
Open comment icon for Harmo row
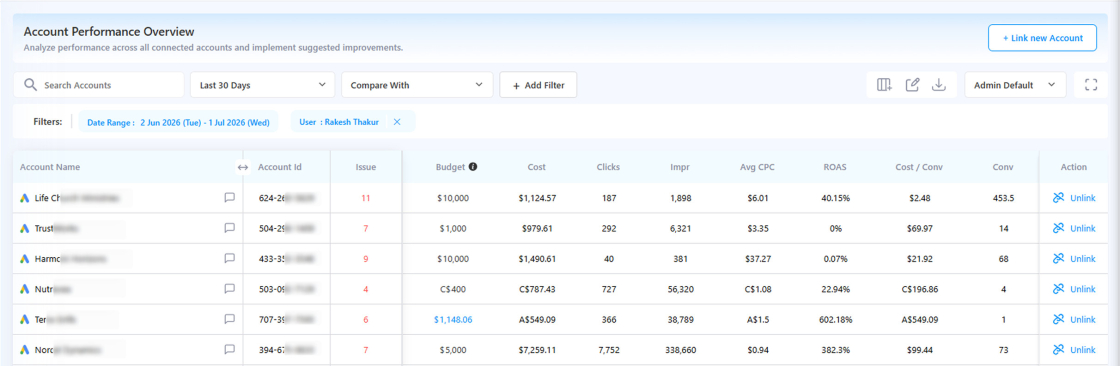pyautogui.click(x=229, y=259)
